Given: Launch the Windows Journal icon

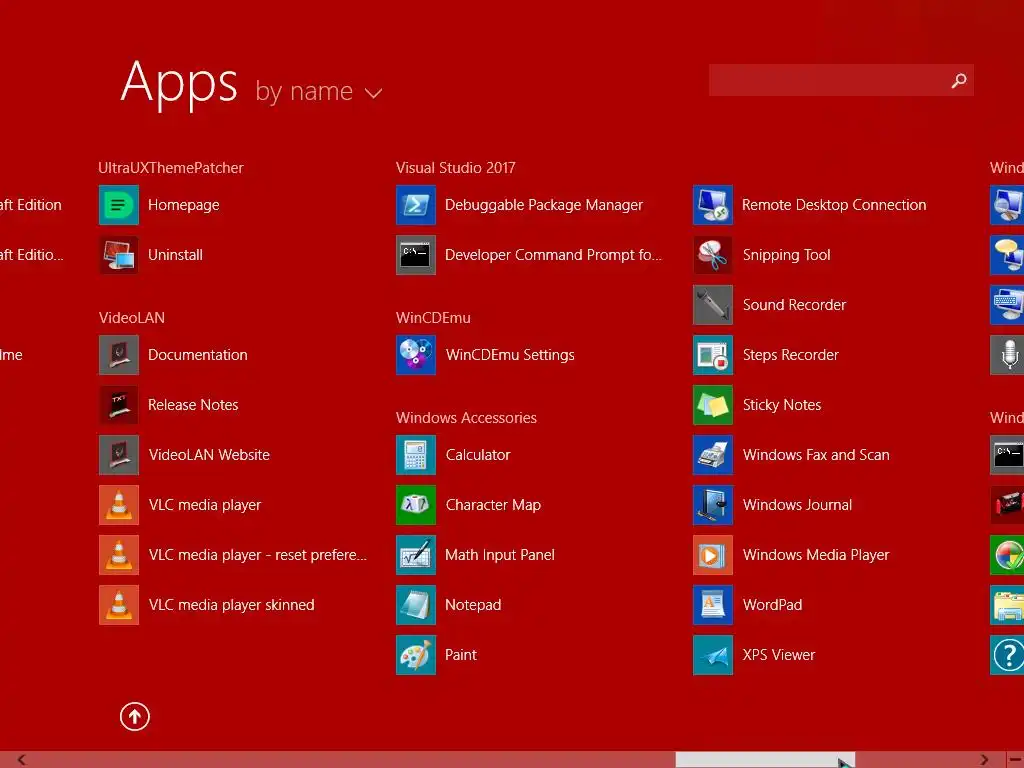Looking at the screenshot, I should coord(713,505).
